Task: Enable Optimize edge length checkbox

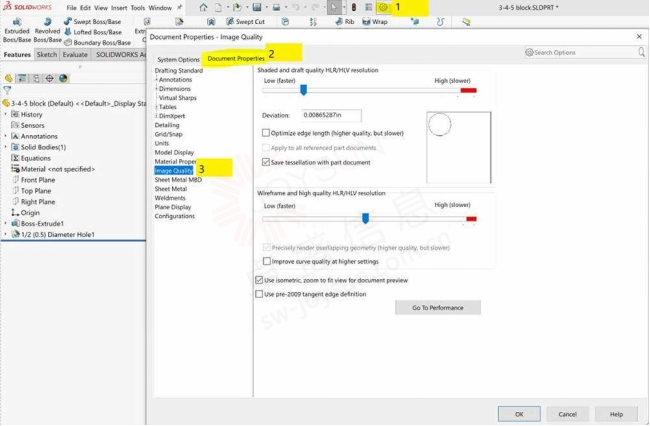Action: 266,133
